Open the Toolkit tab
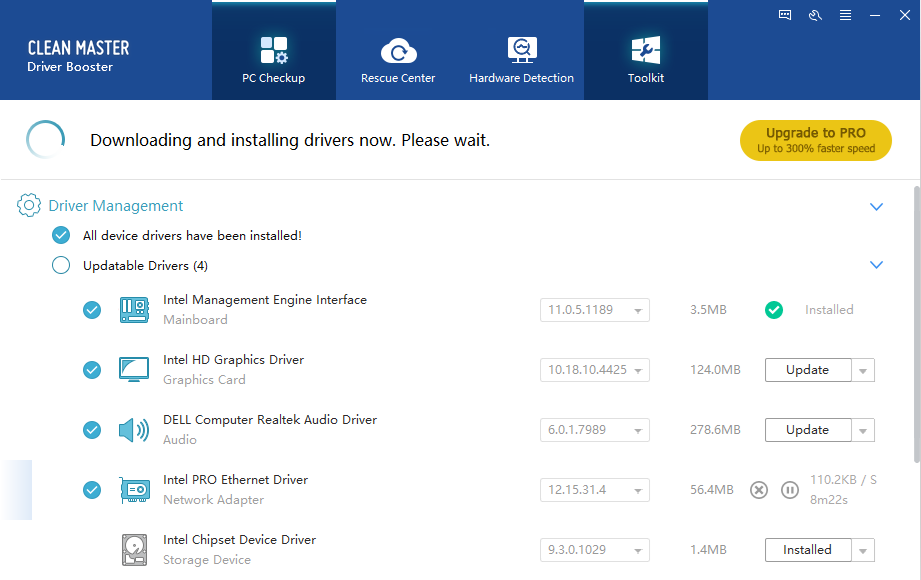 click(x=646, y=51)
